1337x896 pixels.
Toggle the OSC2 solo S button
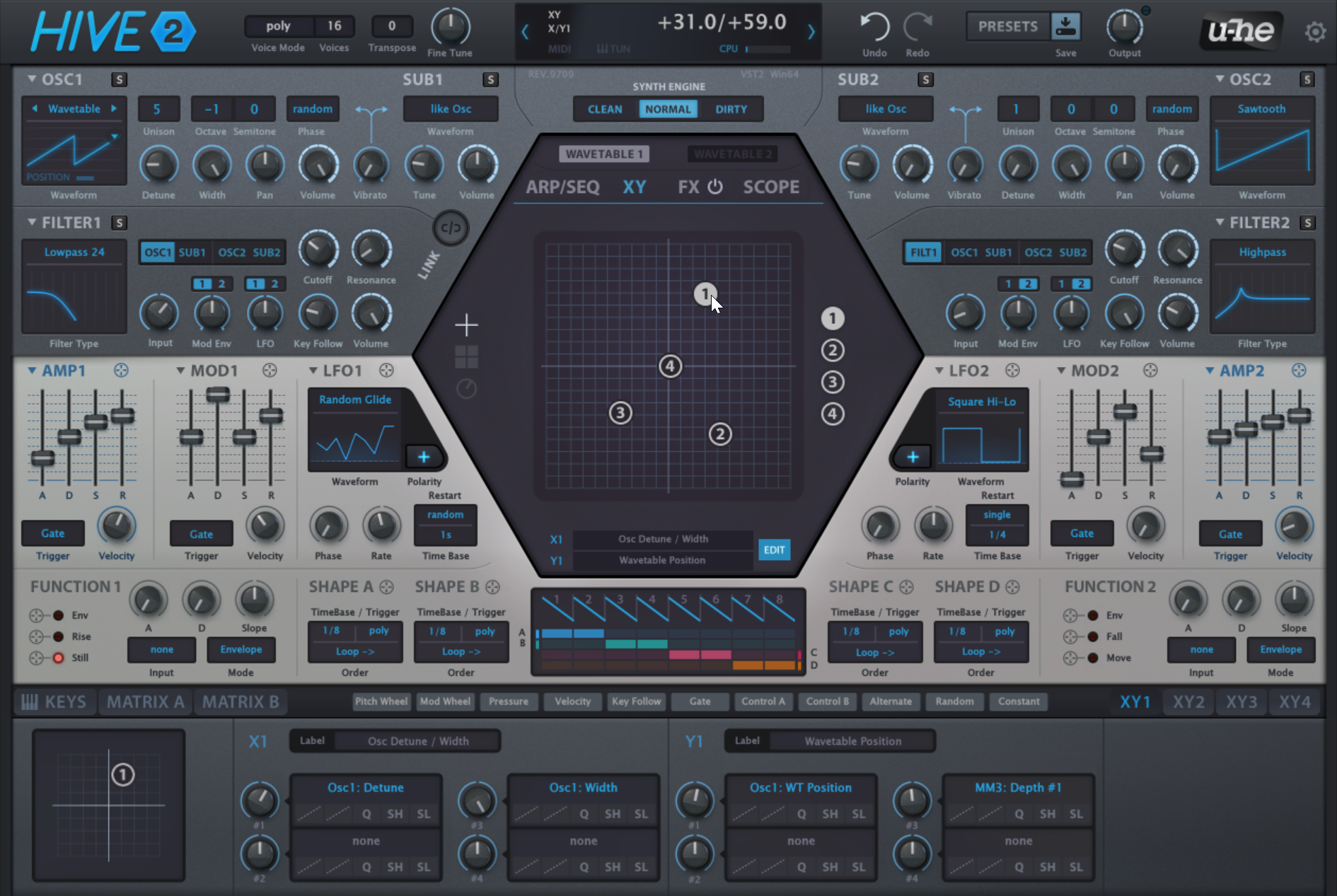click(x=1307, y=79)
